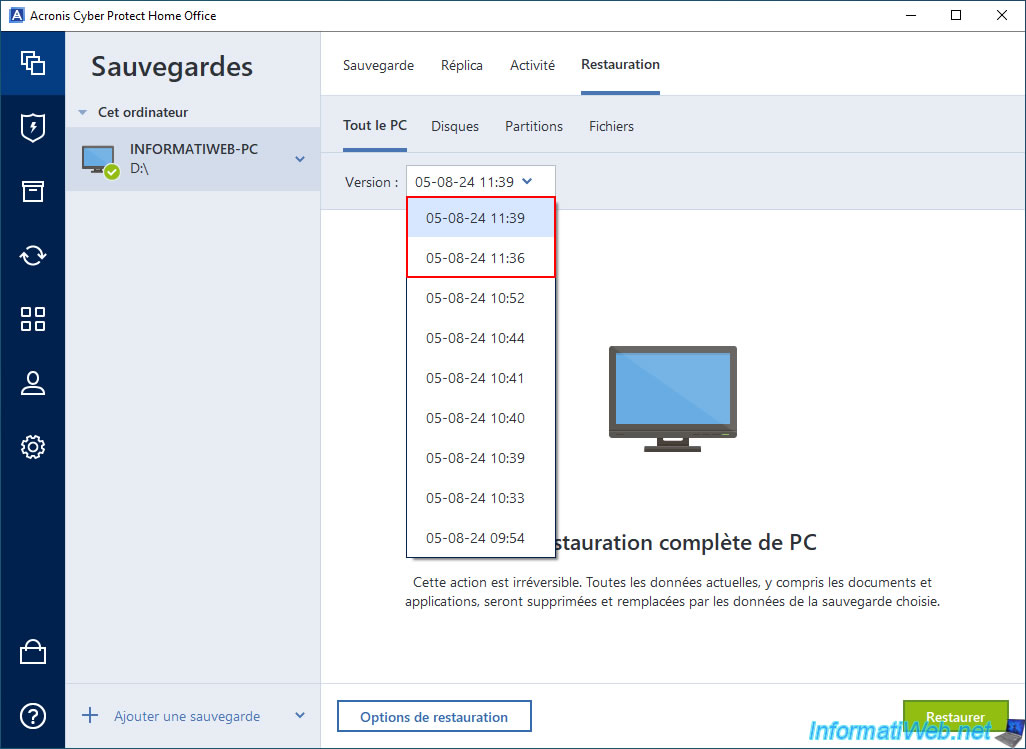Choose version 05-08-24 10:39
This screenshot has width=1026, height=749.
481,457
